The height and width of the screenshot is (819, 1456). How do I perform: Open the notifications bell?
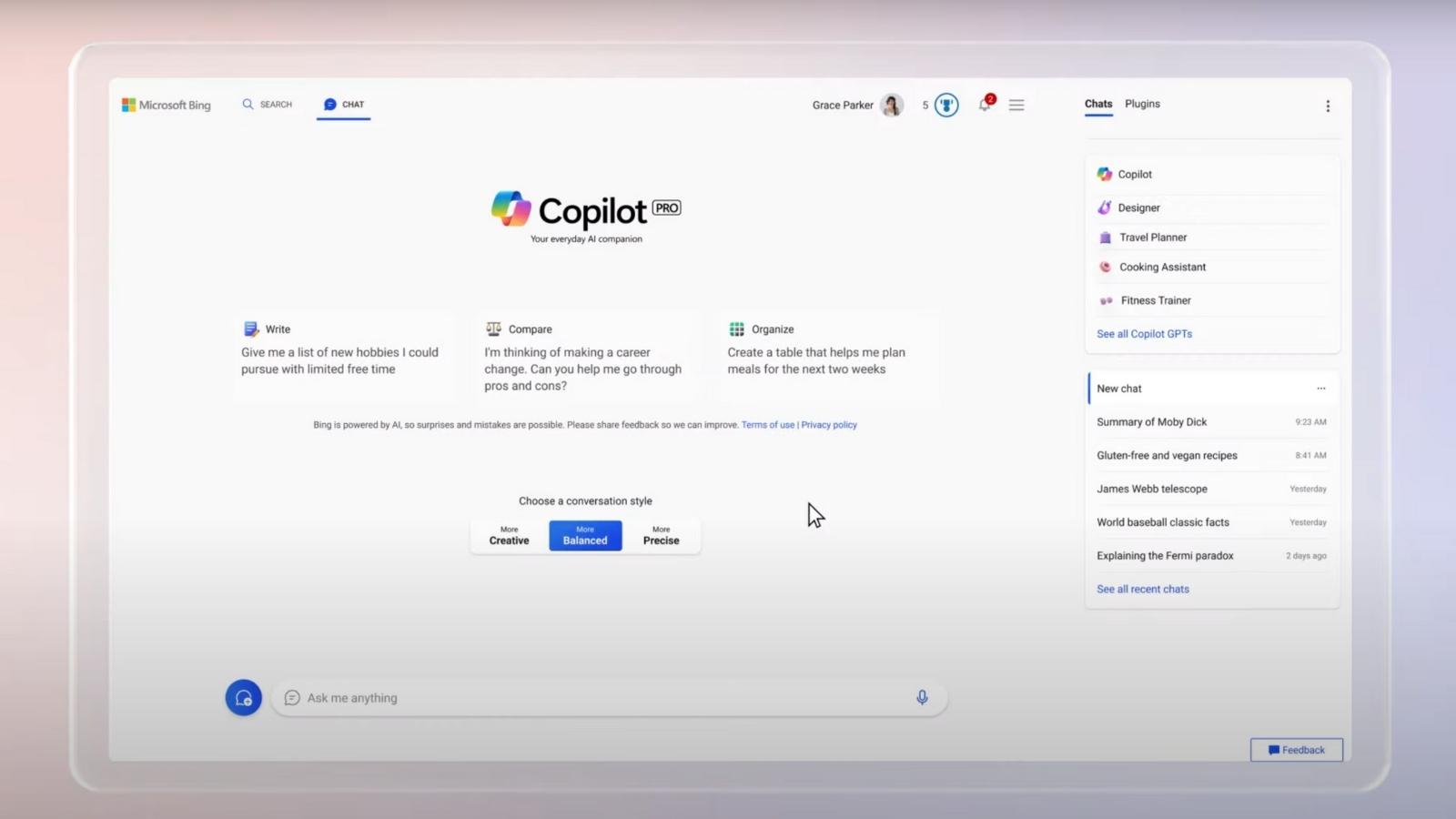click(x=984, y=105)
